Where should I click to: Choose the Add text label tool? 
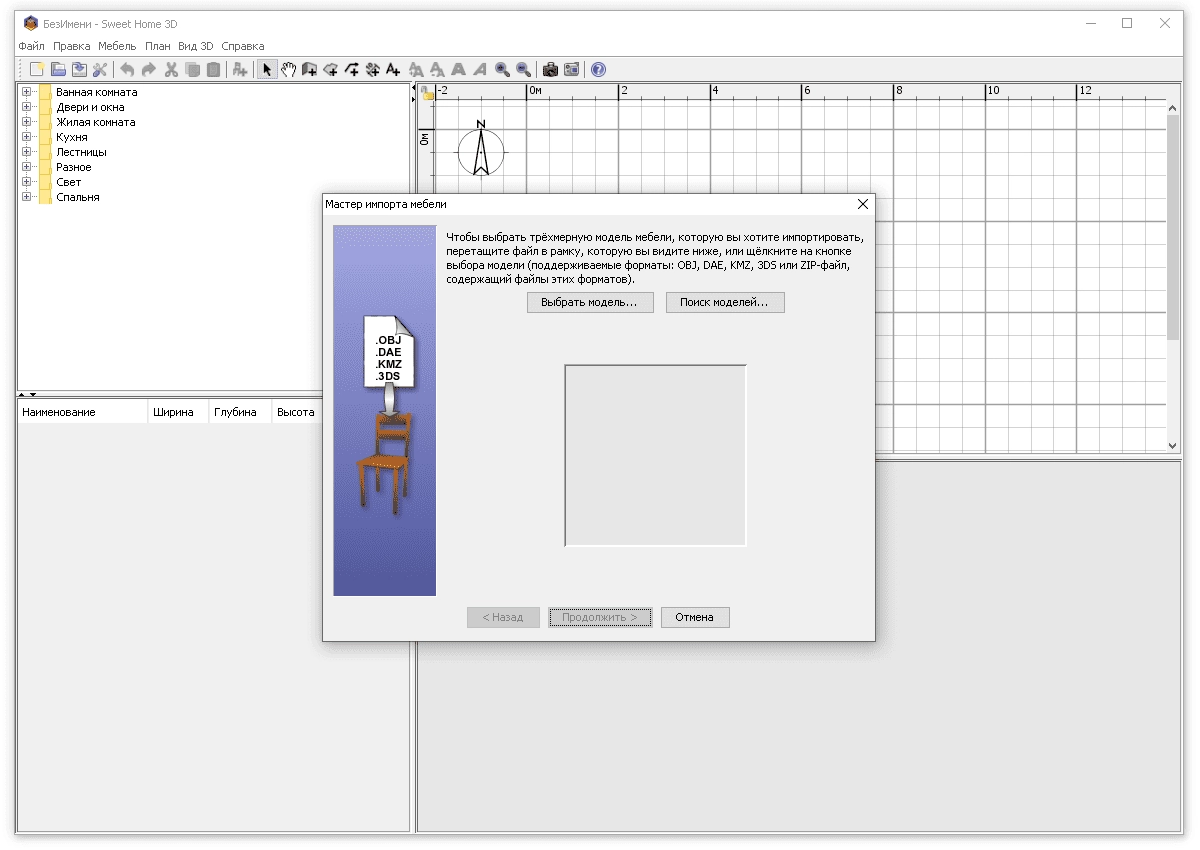click(x=393, y=69)
